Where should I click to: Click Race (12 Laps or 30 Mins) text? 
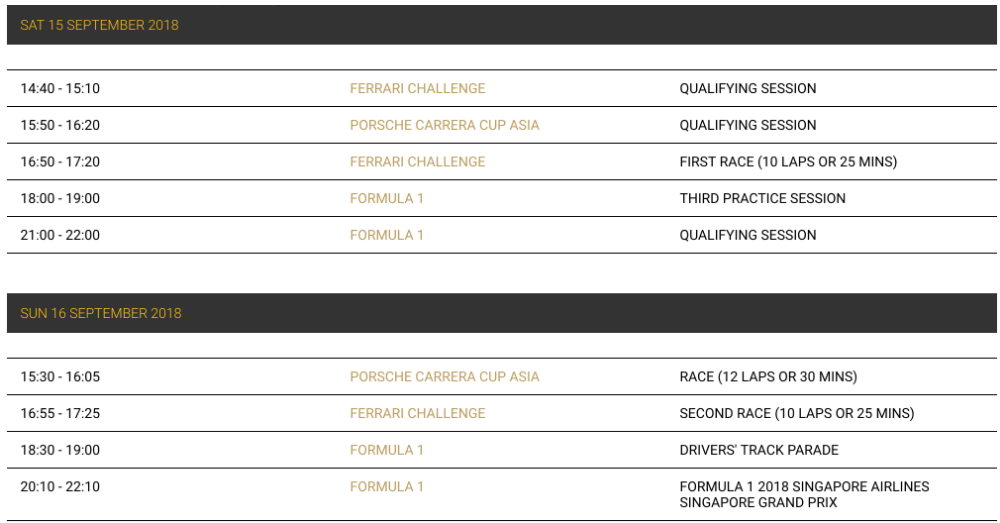coord(768,376)
